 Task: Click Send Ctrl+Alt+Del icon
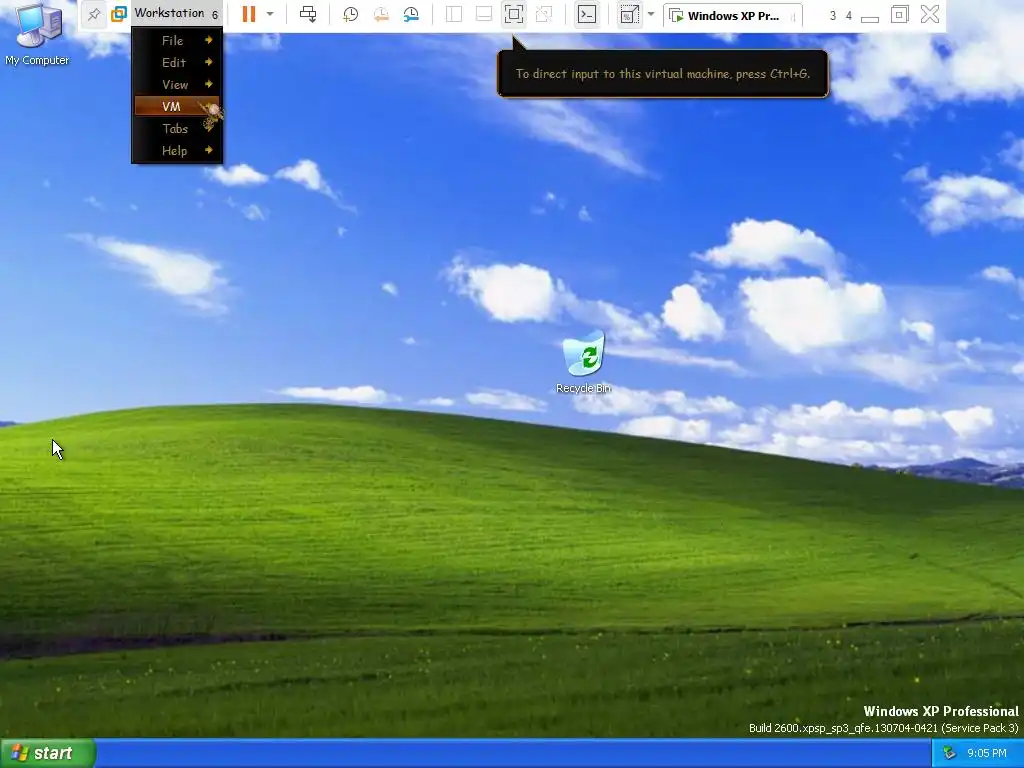(308, 14)
